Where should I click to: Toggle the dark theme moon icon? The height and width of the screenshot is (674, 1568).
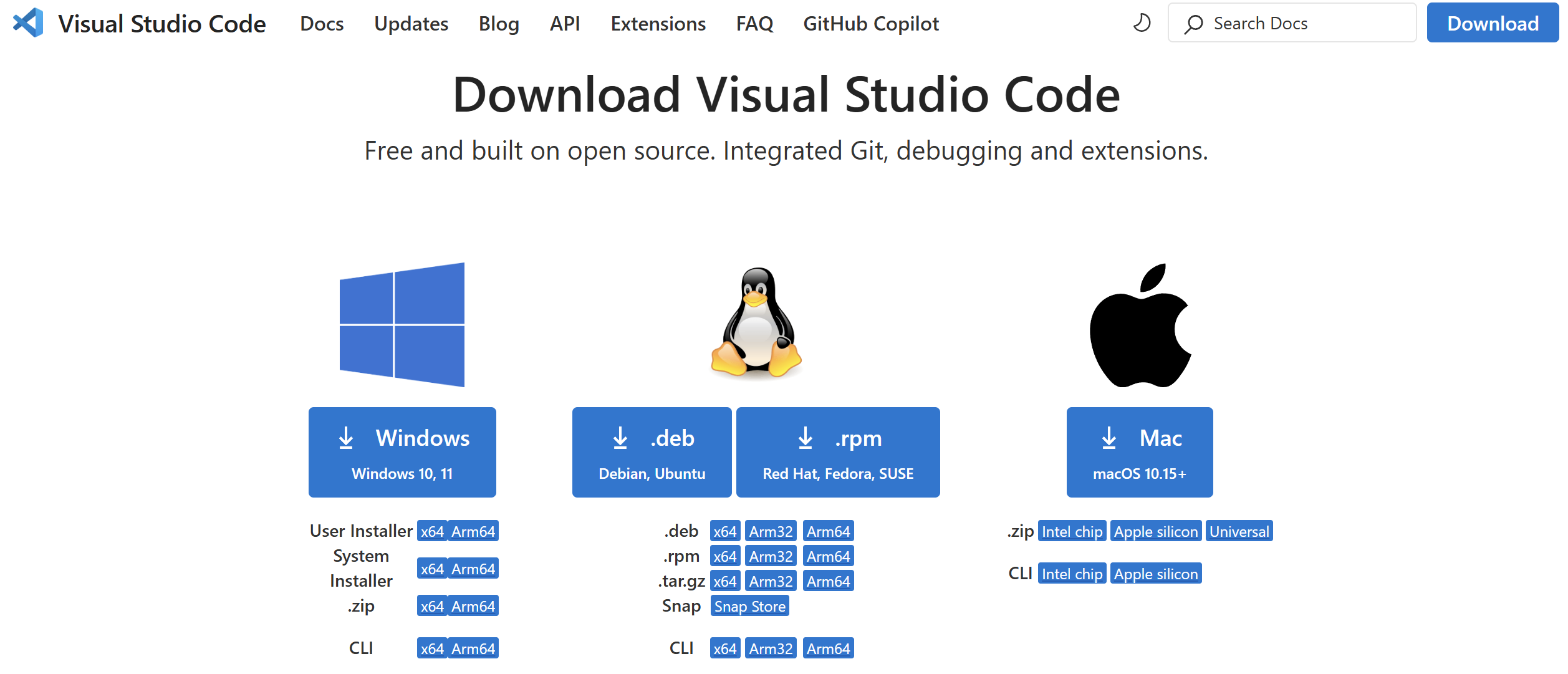(x=1141, y=23)
